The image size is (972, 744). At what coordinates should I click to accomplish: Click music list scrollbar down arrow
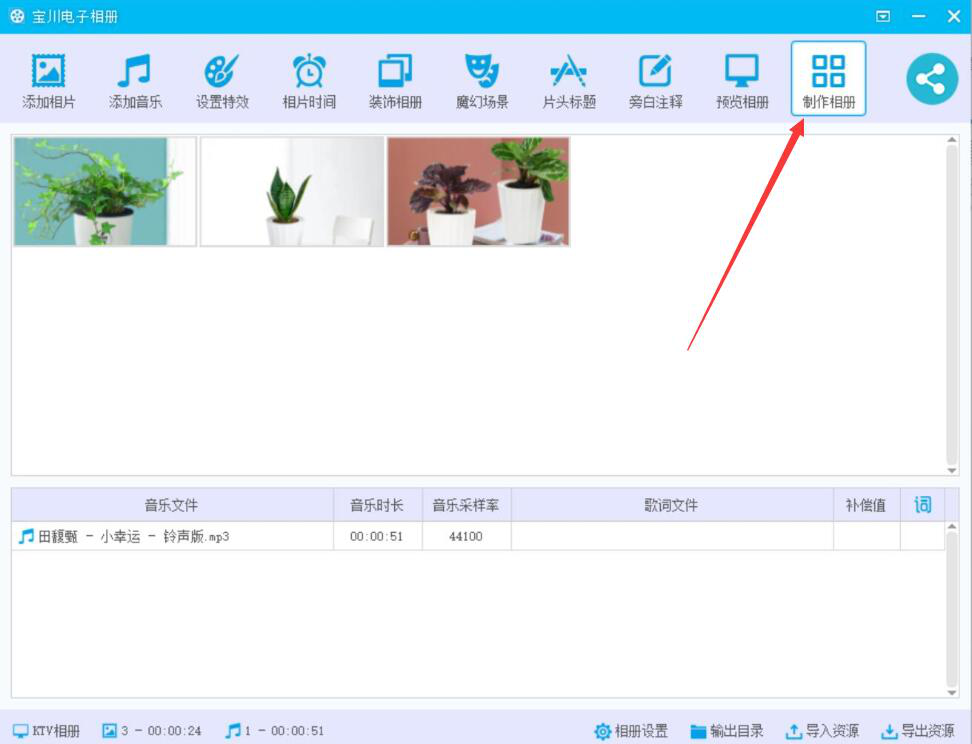tap(952, 693)
